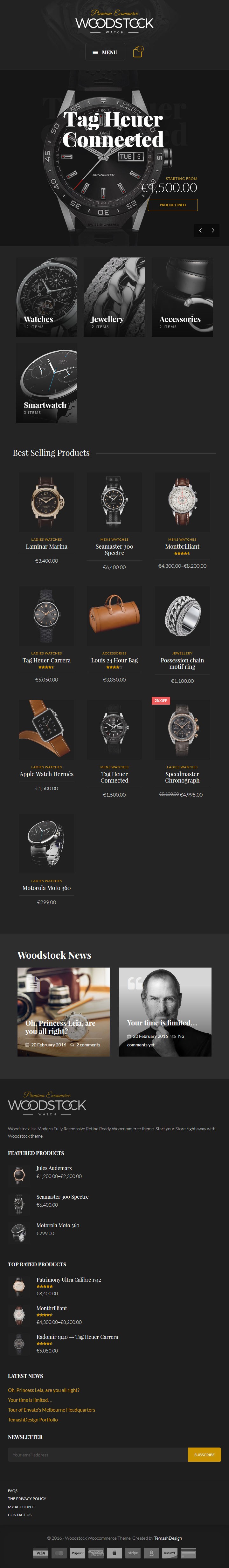This screenshot has width=229, height=1568.
Task: Click the PRODUCT INFO button
Action: coord(172,204)
